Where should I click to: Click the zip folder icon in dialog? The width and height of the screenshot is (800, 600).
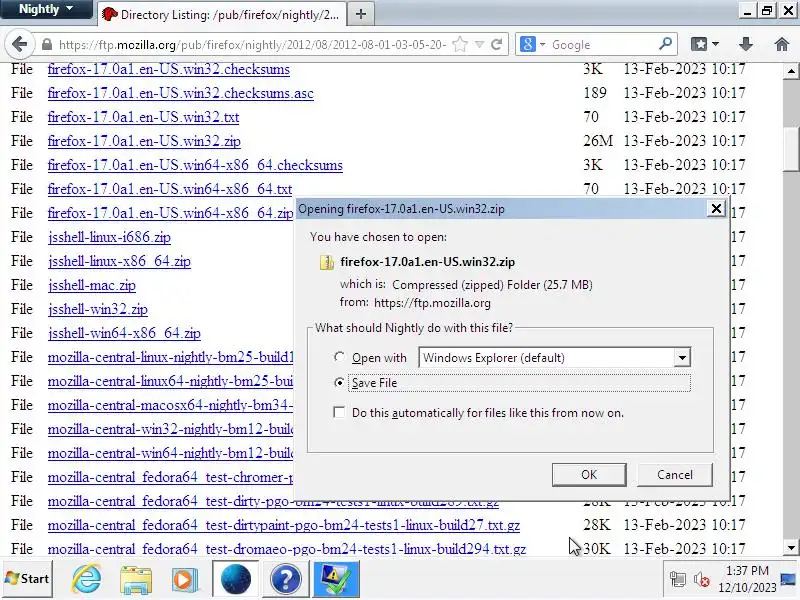(x=327, y=262)
